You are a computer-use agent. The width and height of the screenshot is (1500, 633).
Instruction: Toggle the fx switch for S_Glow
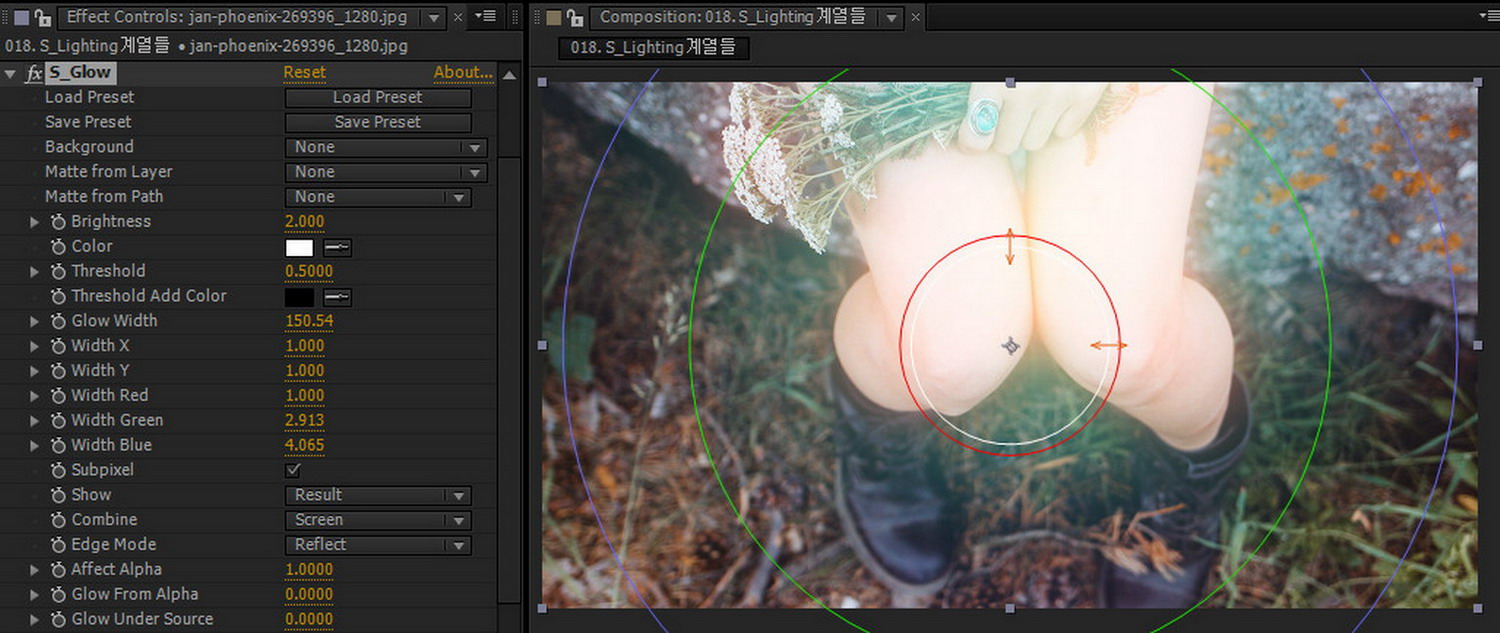34,73
